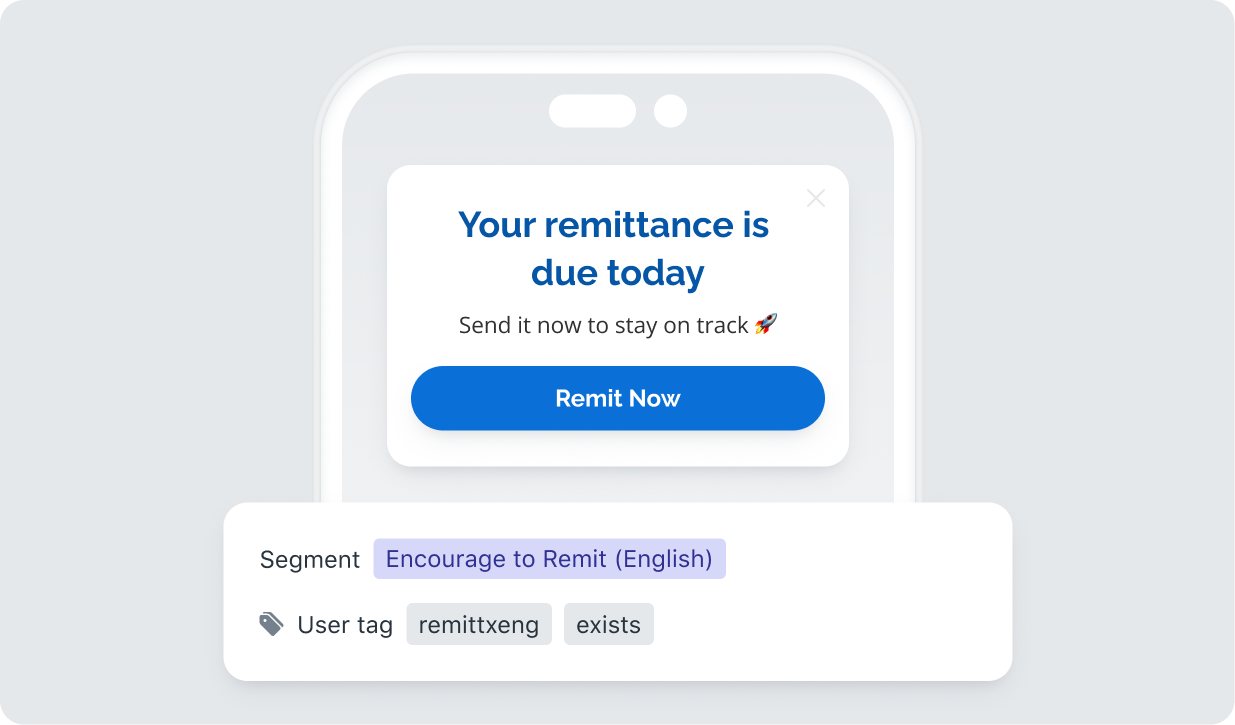Click the phone's round camera dot

click(x=670, y=111)
